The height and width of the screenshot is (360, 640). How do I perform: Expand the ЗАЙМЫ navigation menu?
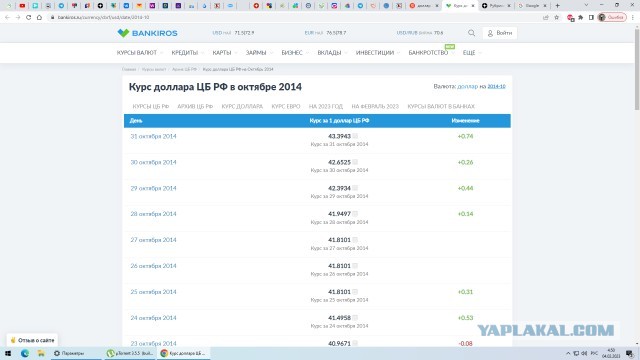tap(259, 53)
